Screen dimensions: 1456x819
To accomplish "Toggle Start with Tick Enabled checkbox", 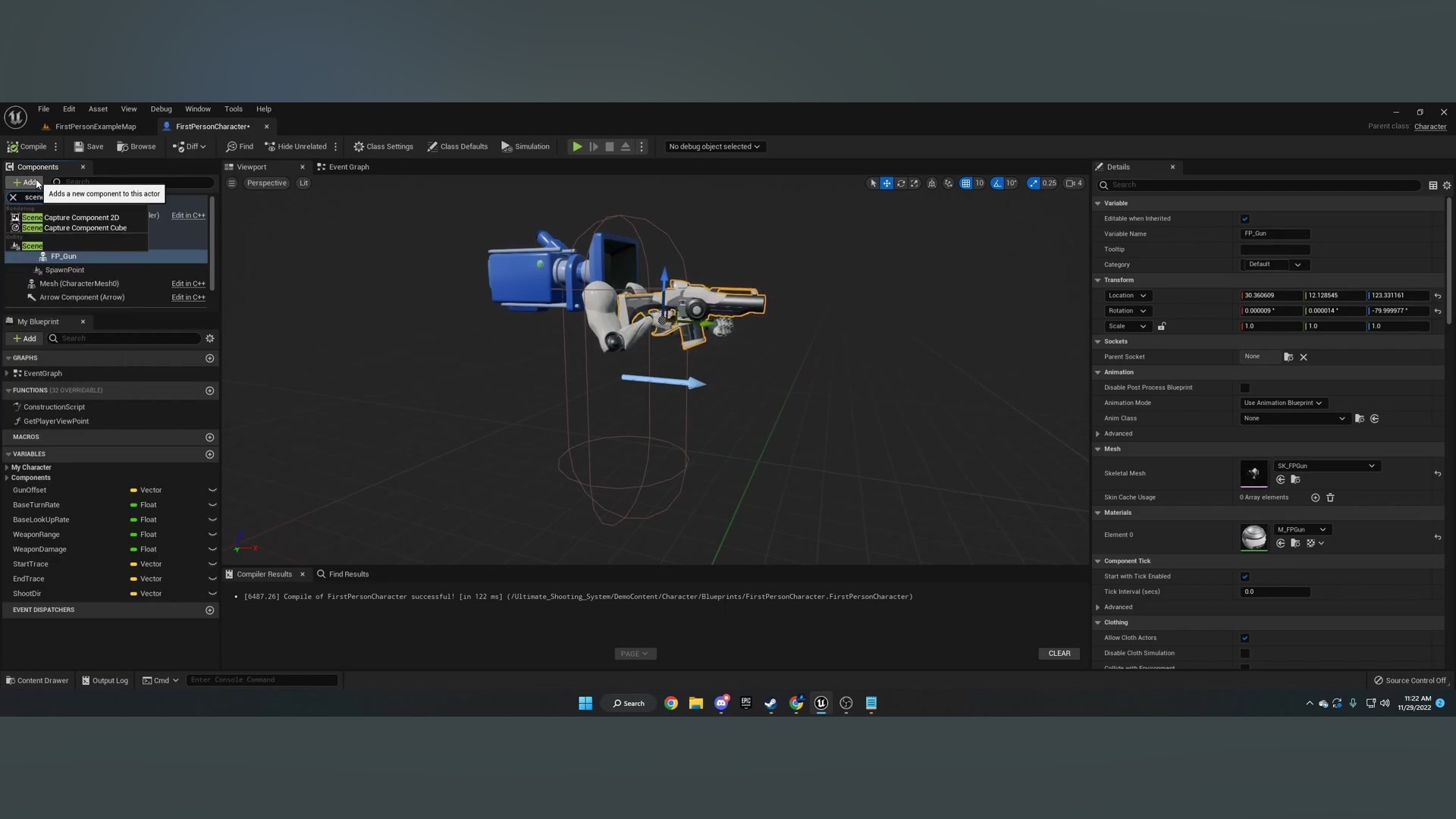I will (1244, 576).
